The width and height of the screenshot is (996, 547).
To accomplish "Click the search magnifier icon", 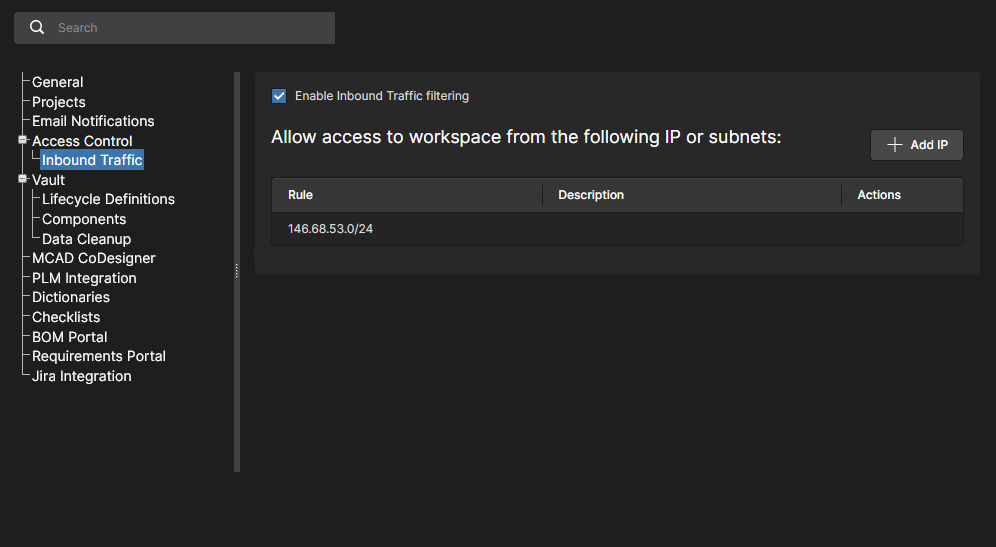I will (x=37, y=28).
